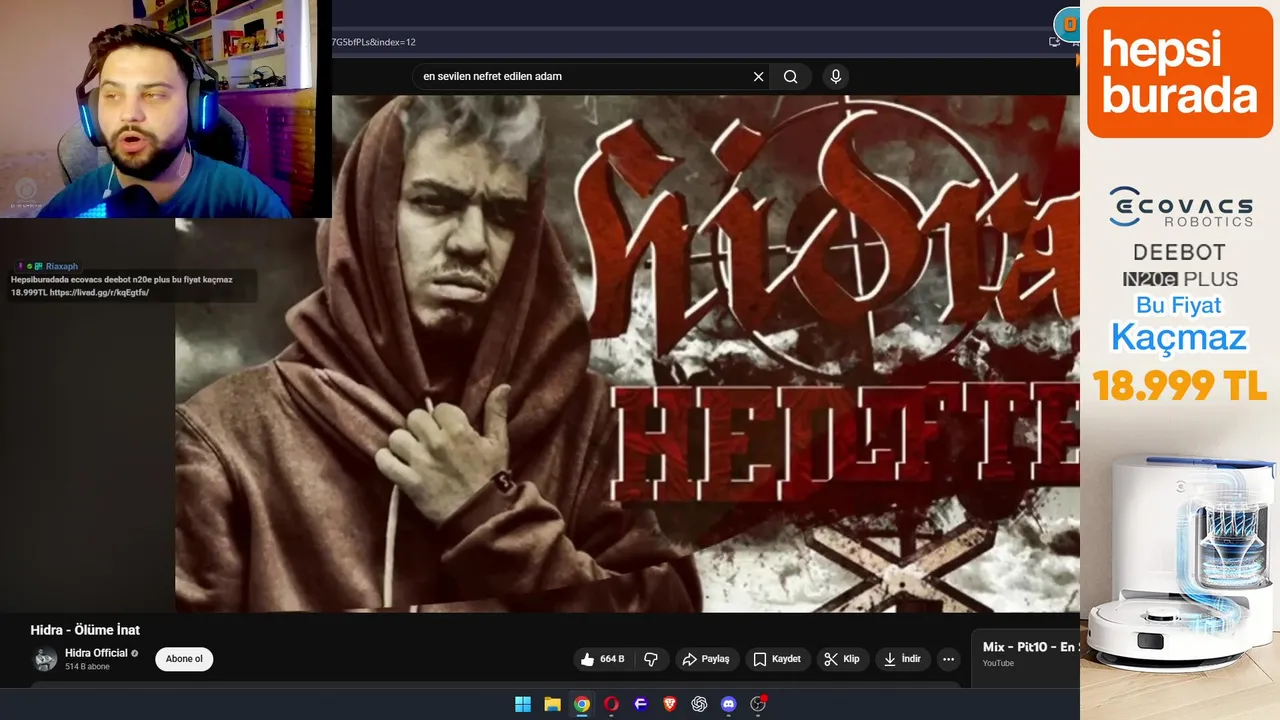Open Discord from the taskbar
1280x720 pixels.
click(729, 704)
